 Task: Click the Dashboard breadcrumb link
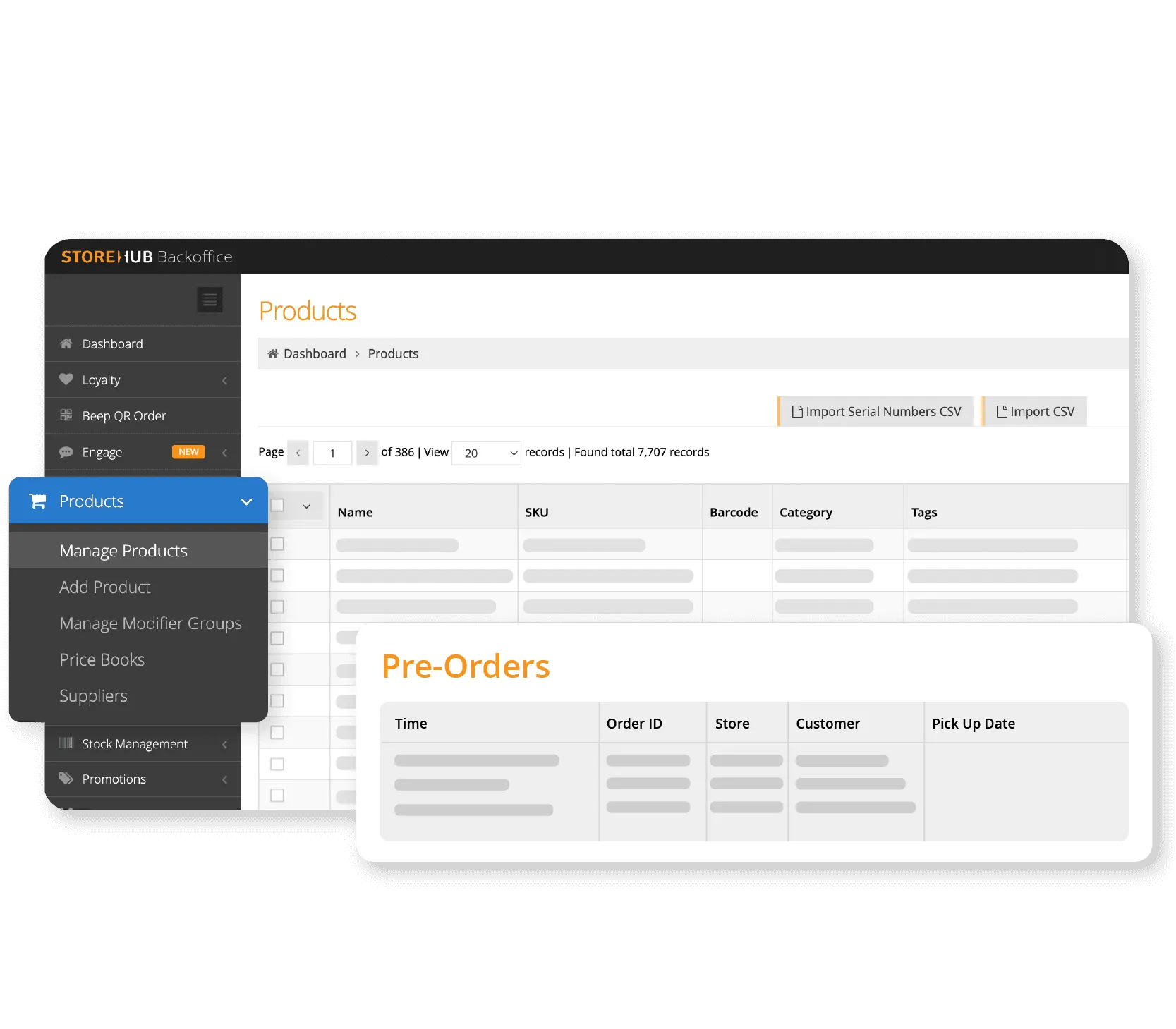(x=314, y=353)
